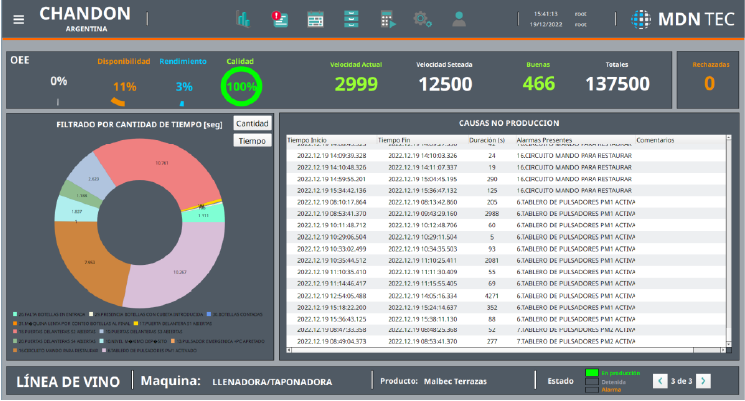Switch chart filter to Cantidad
The image size is (745, 401).
click(252, 124)
